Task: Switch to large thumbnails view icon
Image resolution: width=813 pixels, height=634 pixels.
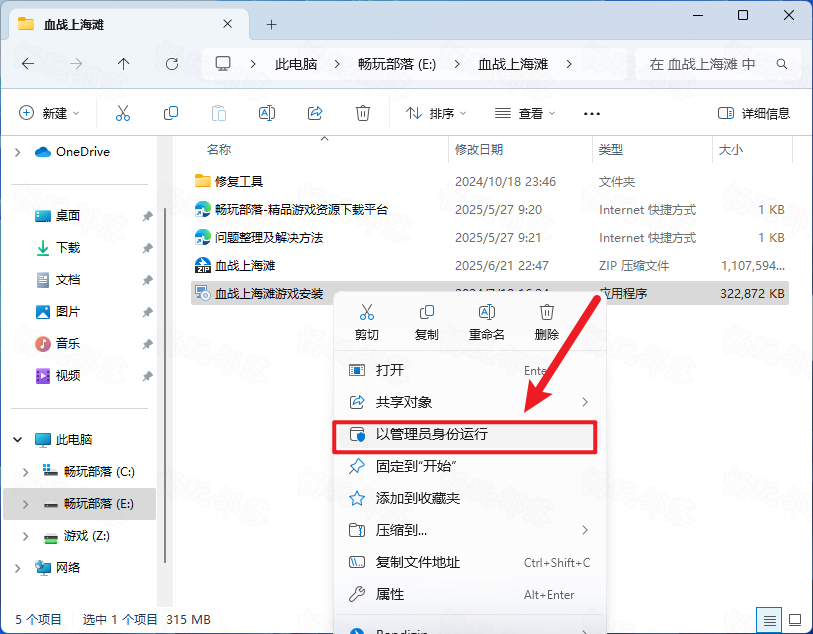Action: (795, 619)
